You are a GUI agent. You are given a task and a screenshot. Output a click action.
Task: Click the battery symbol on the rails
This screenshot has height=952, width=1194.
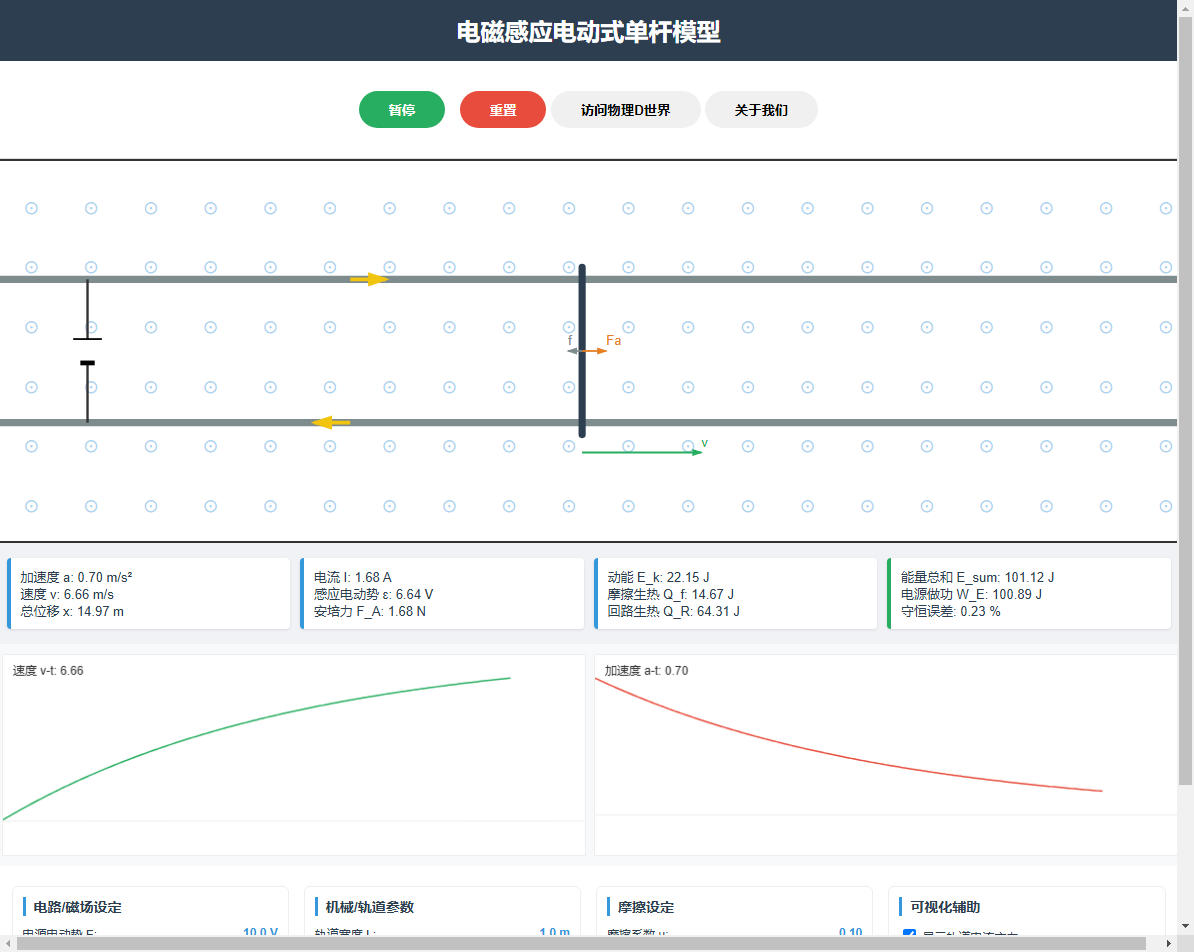pyautogui.click(x=87, y=351)
